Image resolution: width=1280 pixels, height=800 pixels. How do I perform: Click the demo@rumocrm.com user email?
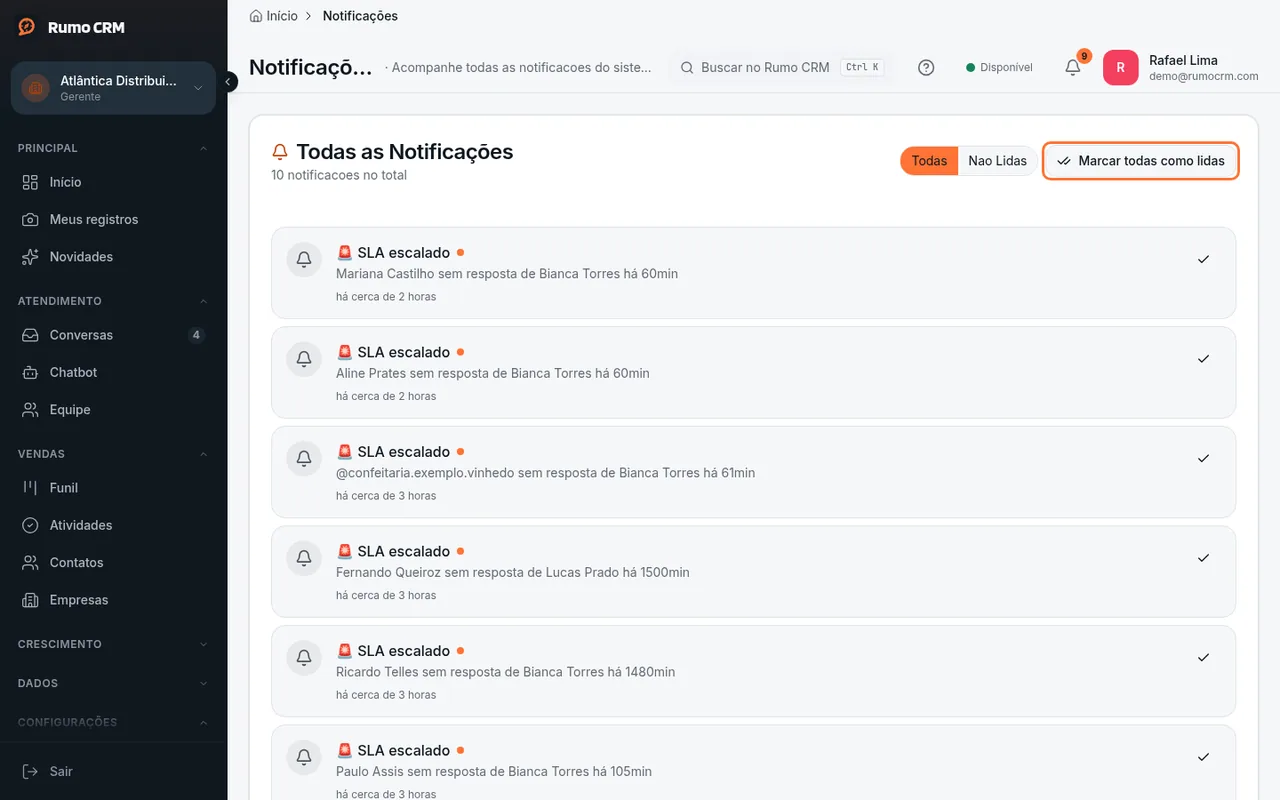coord(1203,76)
